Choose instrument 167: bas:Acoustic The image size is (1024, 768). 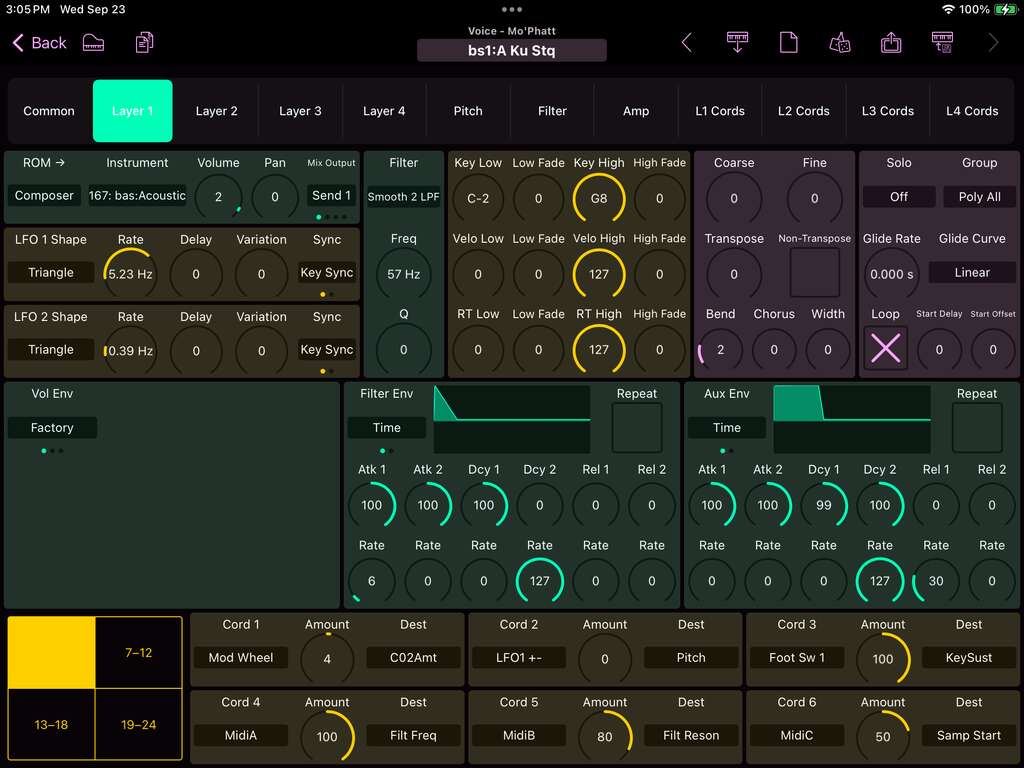137,195
